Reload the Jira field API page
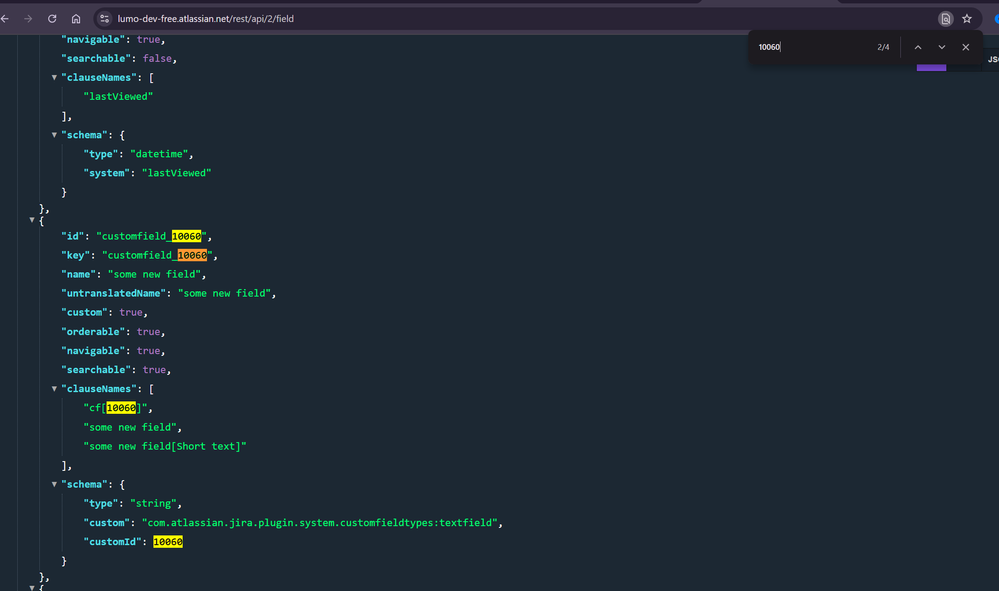The image size is (999, 591). (x=52, y=19)
